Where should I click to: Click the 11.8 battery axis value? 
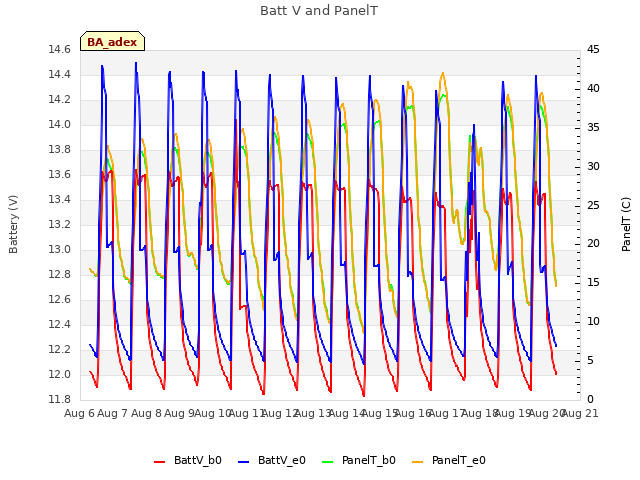click(x=59, y=399)
